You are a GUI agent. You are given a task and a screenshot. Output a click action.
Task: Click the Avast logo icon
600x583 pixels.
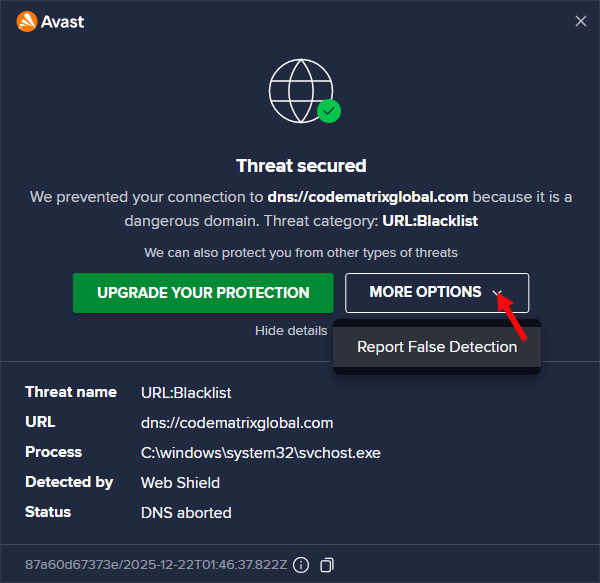tap(27, 20)
